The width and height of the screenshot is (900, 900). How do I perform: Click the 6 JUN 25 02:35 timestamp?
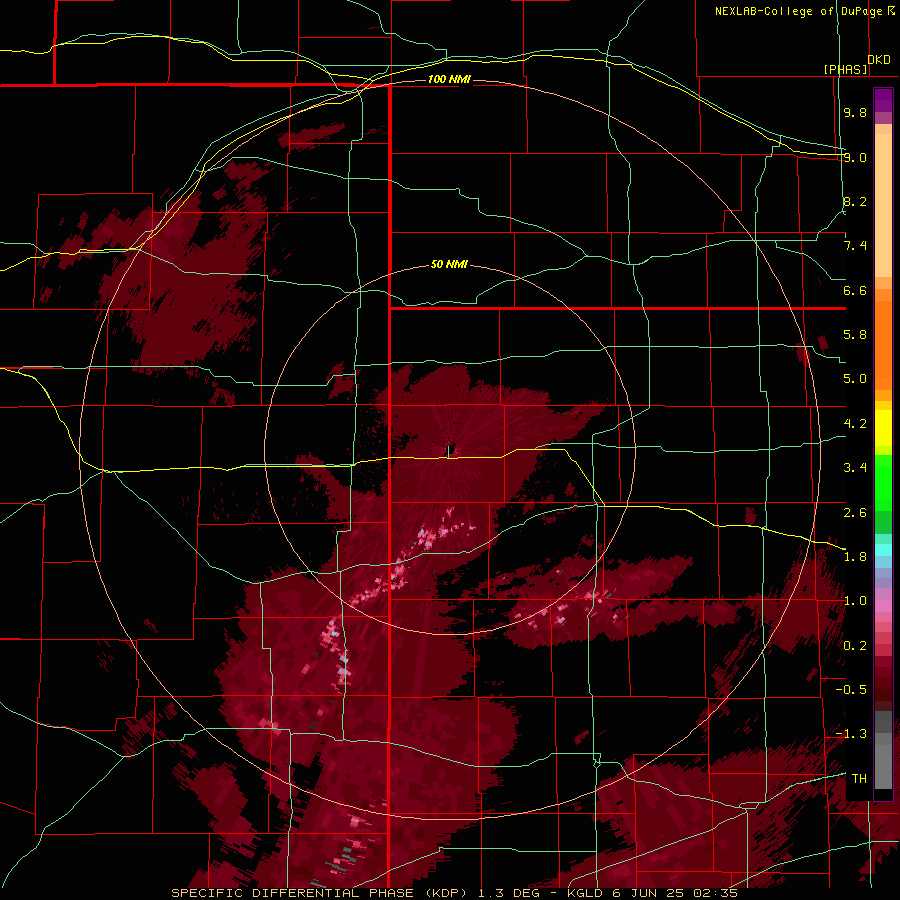pos(676,893)
